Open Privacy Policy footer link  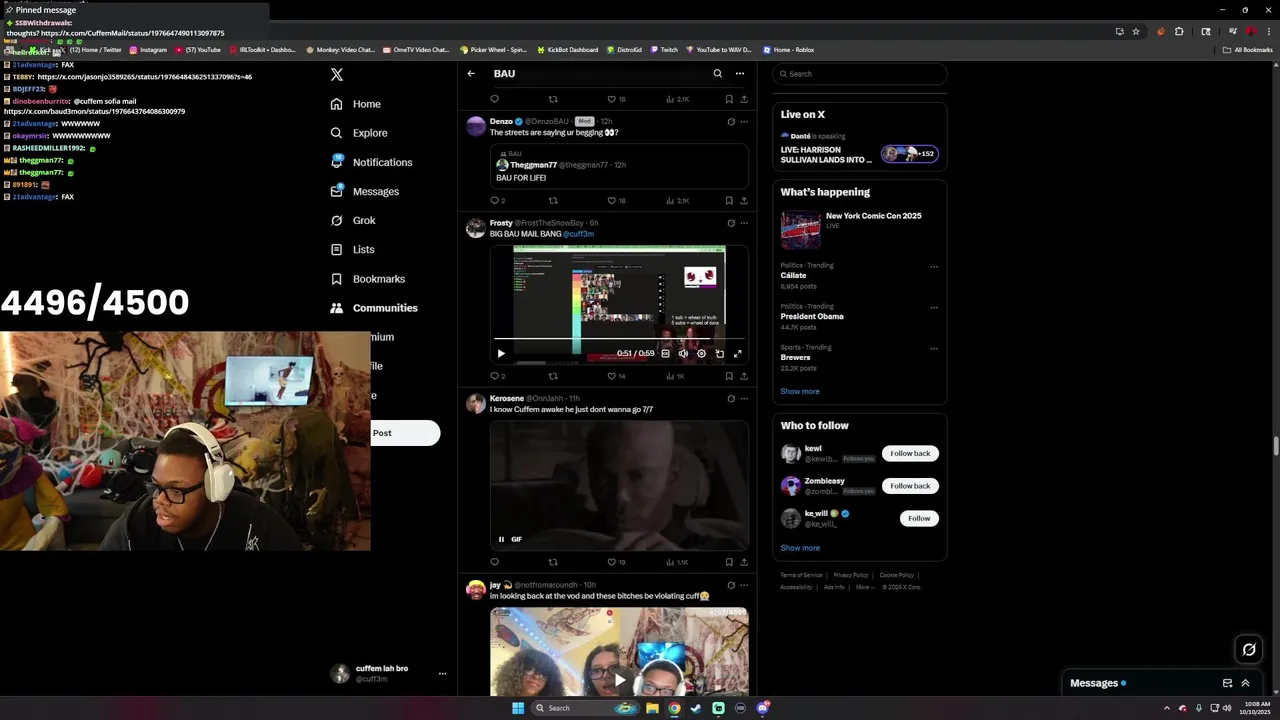coord(851,576)
